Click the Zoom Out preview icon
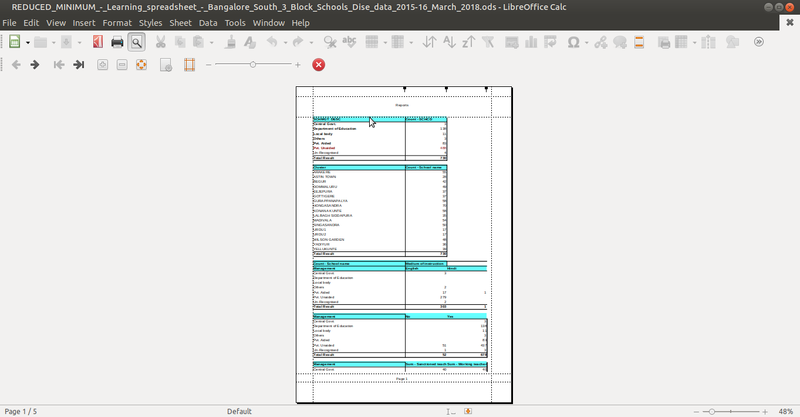The image size is (800, 417). [122, 65]
